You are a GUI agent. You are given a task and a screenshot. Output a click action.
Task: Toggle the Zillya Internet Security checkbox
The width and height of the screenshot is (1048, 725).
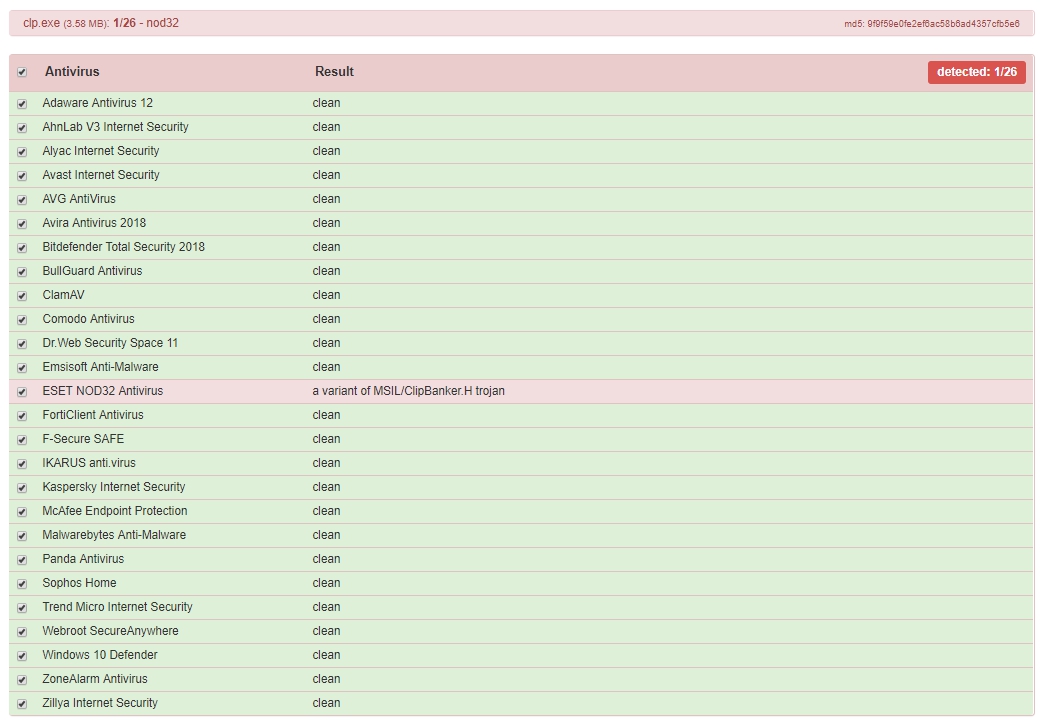pyautogui.click(x=22, y=704)
